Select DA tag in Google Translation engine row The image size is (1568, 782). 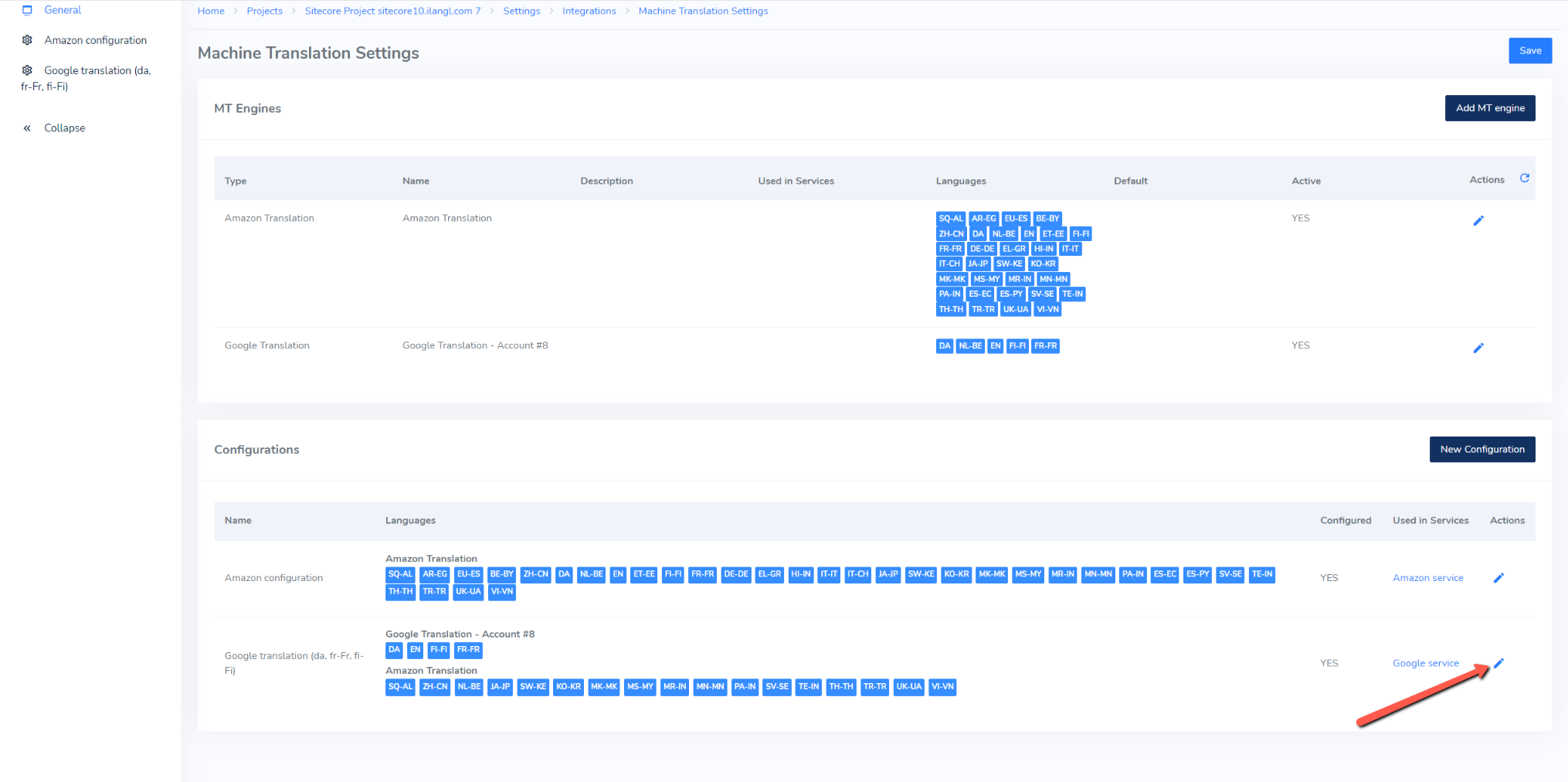coord(945,346)
